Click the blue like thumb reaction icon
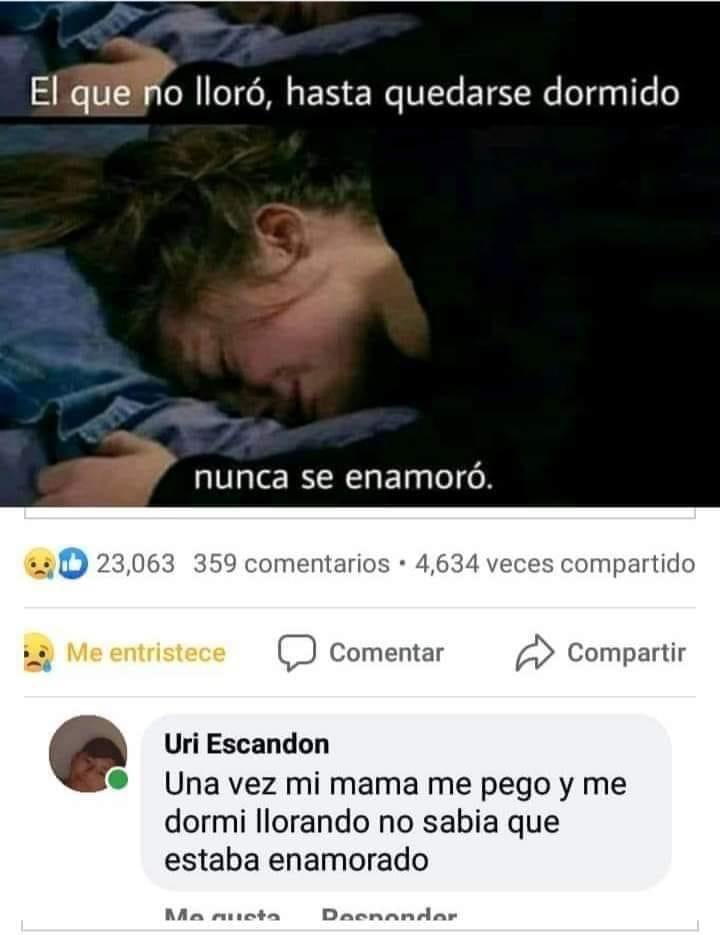The height and width of the screenshot is (935, 720). coord(73,564)
